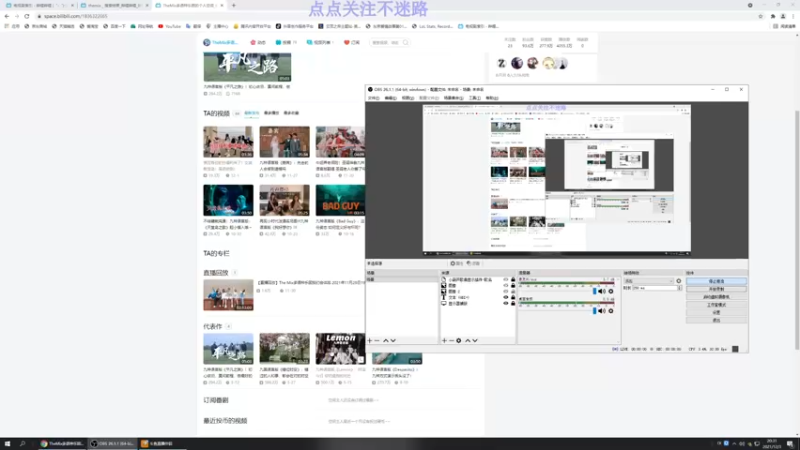Reload the bilibili page in Chrome
The width and height of the screenshot is (800, 450).
point(27,16)
